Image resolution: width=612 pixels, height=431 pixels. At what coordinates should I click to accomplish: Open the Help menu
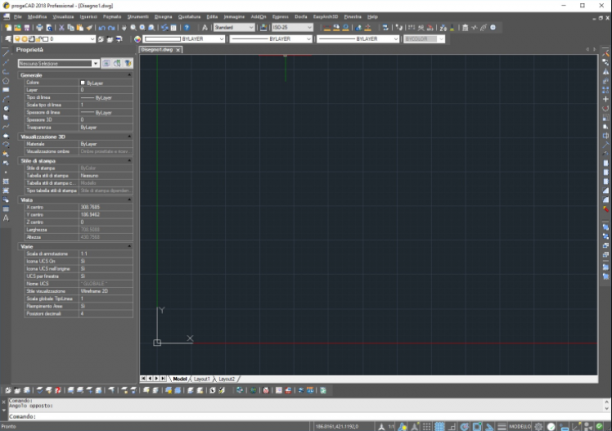(372, 17)
